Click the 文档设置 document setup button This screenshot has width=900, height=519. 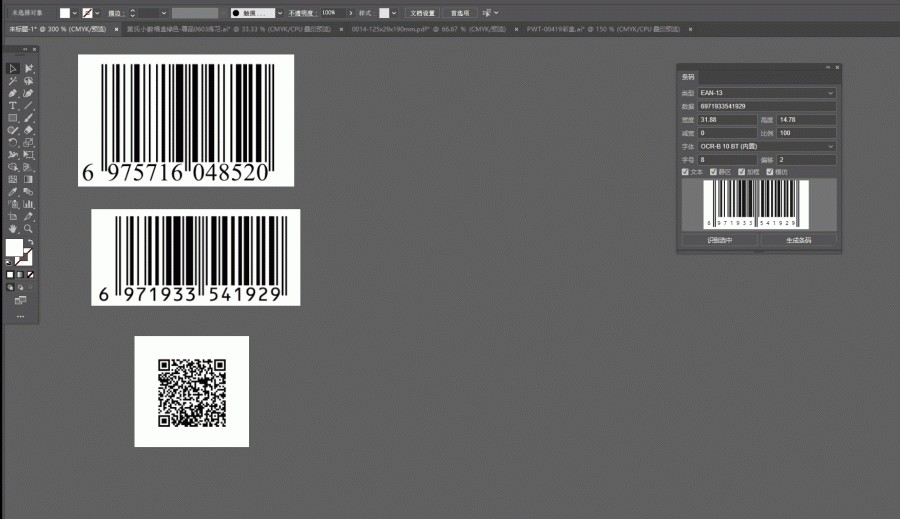(422, 13)
